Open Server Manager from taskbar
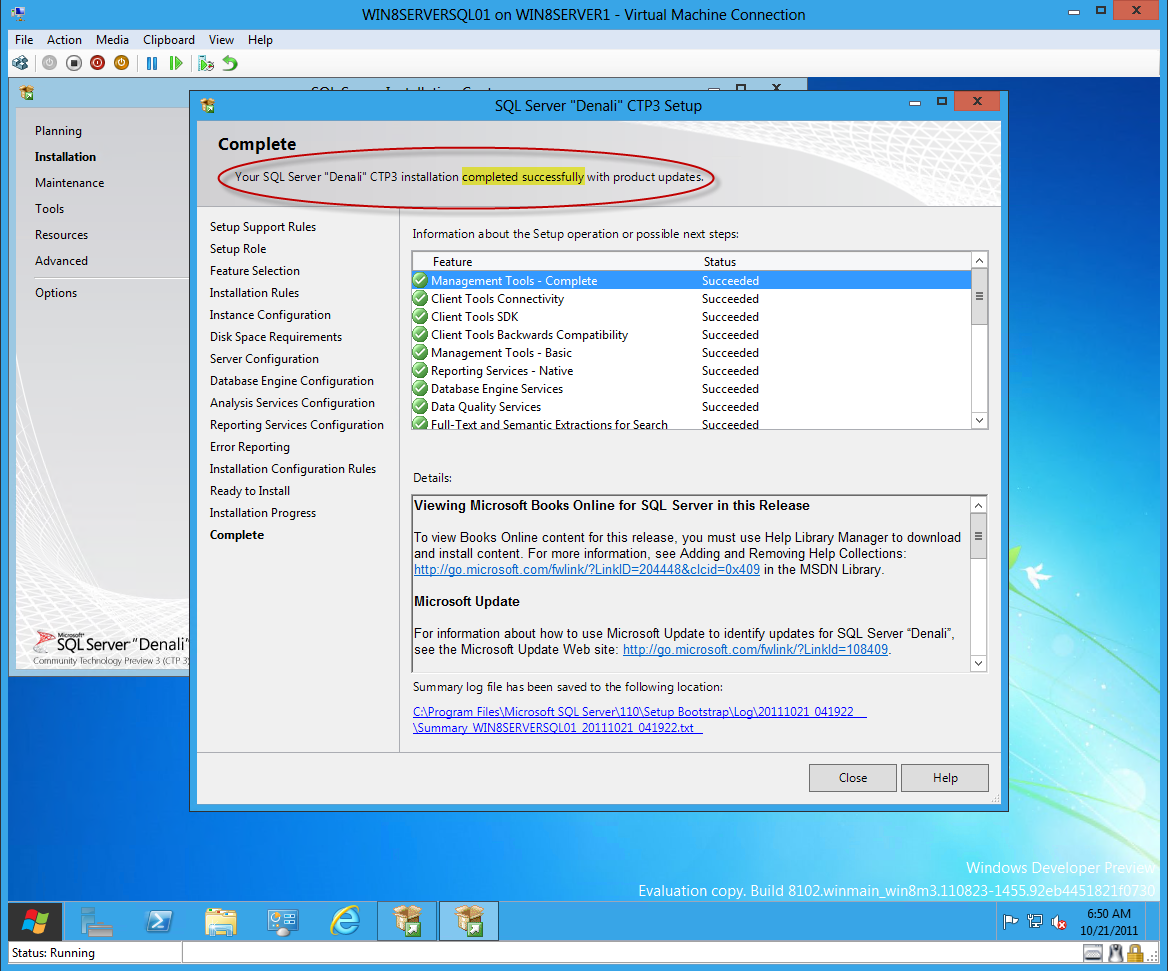The image size is (1168, 971). 97,921
